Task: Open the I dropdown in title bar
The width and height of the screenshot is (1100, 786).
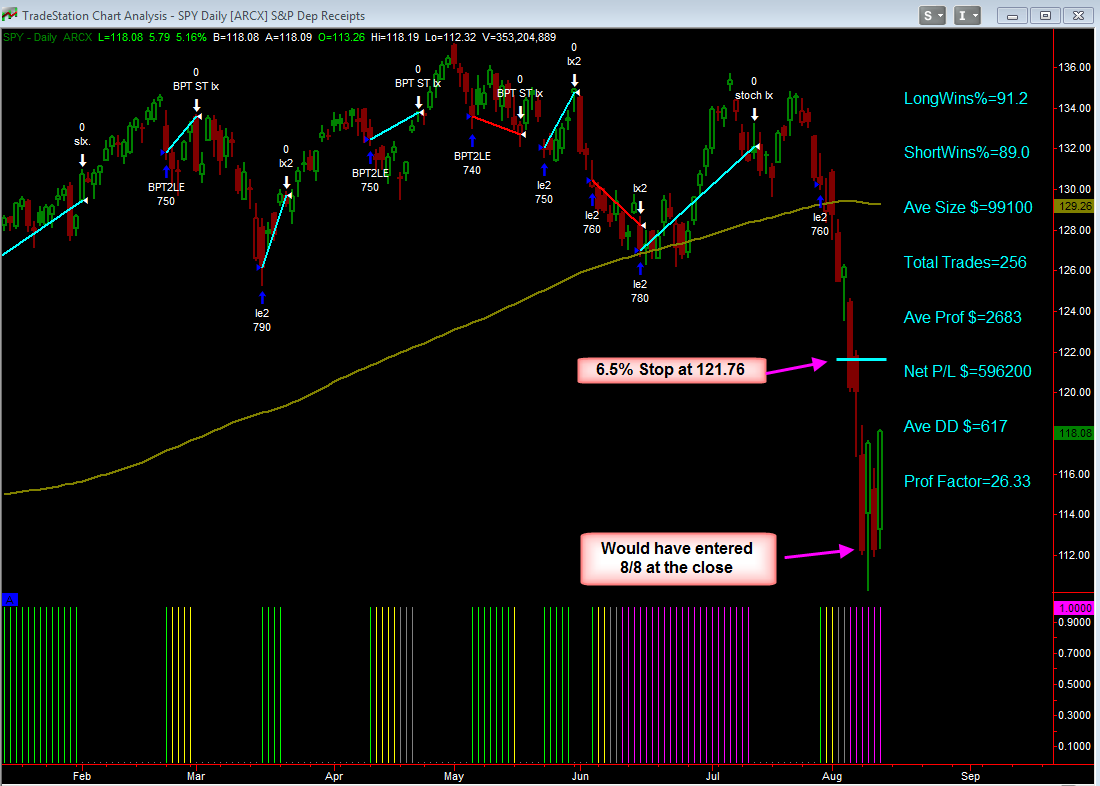Action: tap(967, 15)
